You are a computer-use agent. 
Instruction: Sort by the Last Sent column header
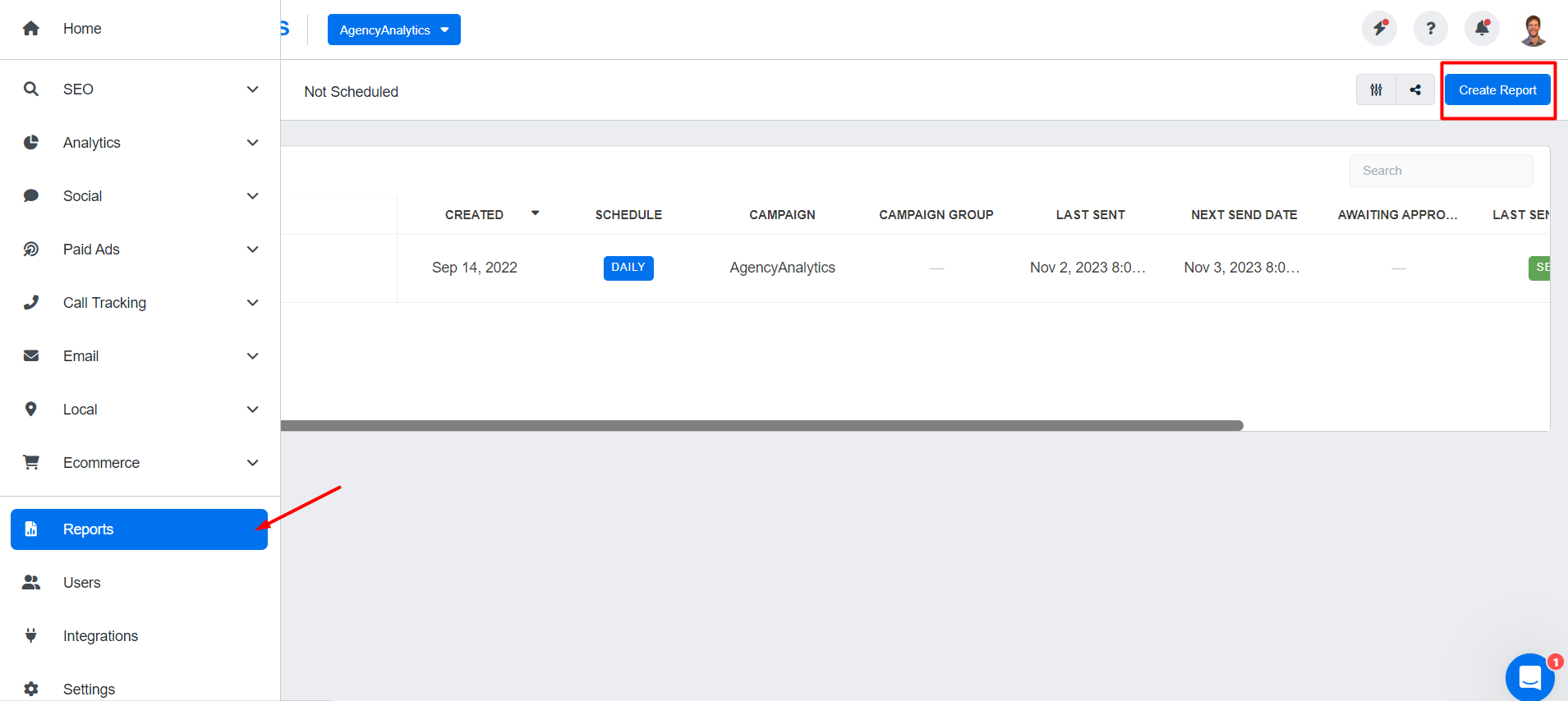[1090, 215]
